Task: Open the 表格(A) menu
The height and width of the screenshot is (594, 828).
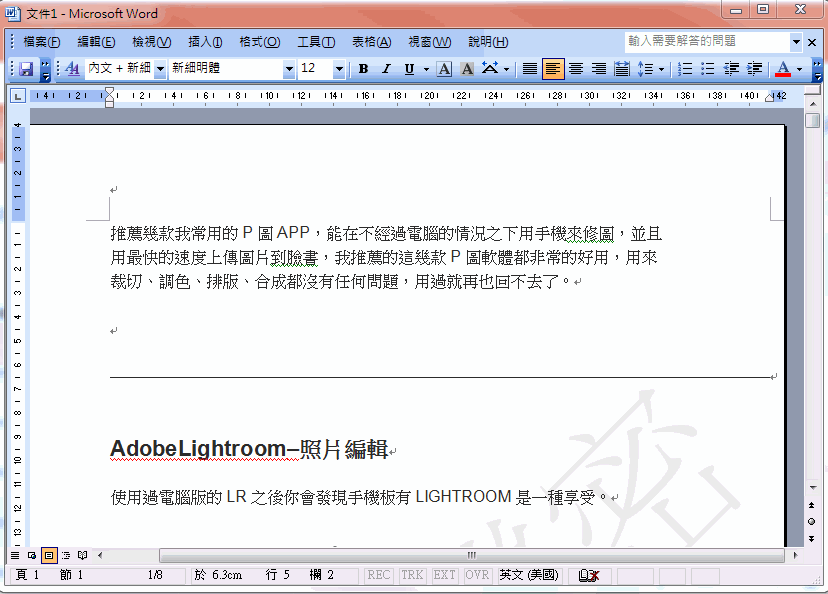Action: pyautogui.click(x=372, y=42)
